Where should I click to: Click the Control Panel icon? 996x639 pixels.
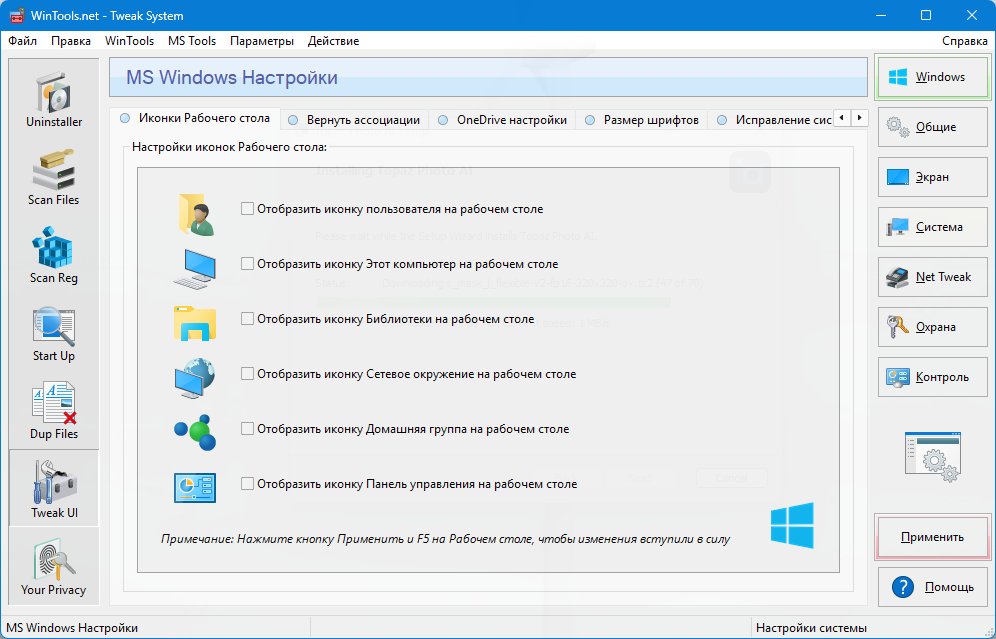coord(195,488)
